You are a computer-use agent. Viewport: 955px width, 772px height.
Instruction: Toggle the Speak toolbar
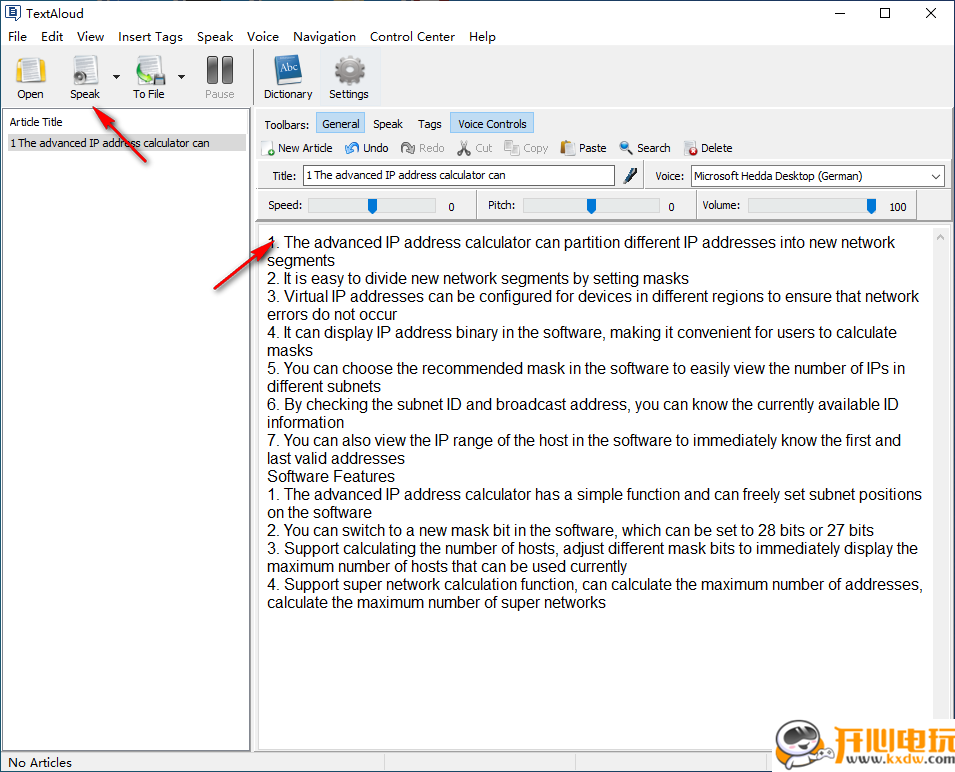388,124
